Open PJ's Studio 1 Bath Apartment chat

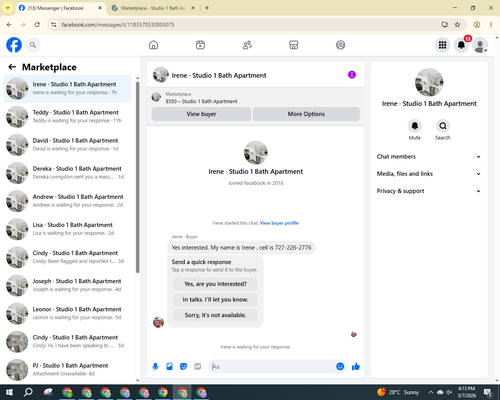(67, 369)
